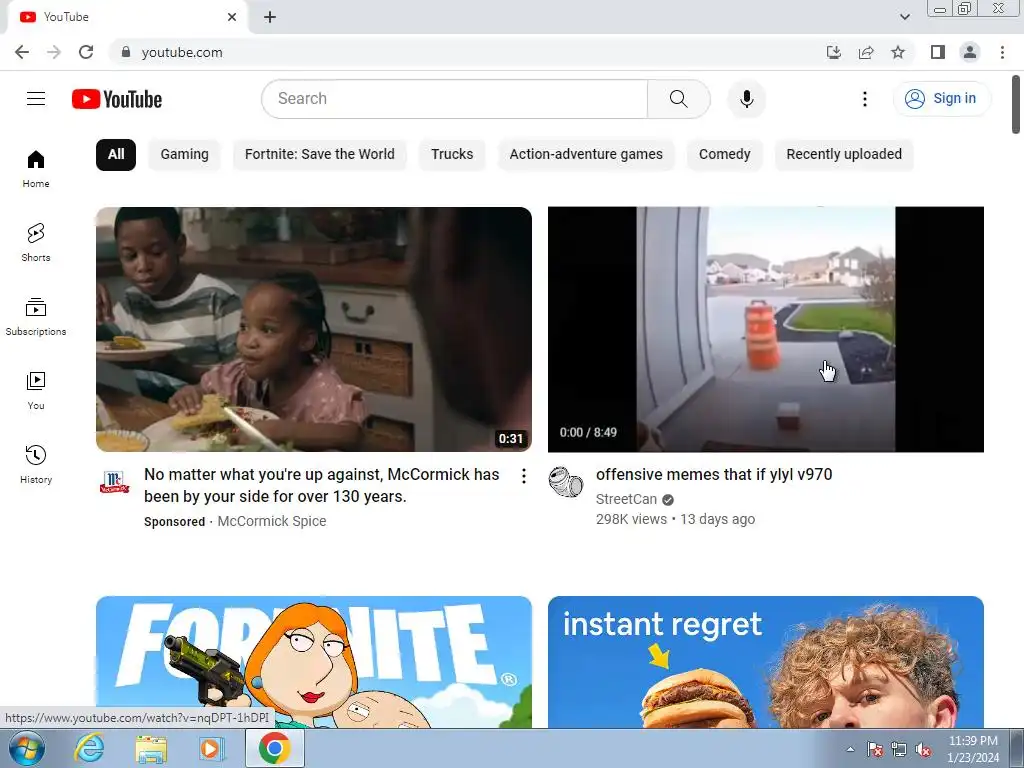The image size is (1024, 768).
Task: Close the YouTube browser tab
Action: pos(232,17)
